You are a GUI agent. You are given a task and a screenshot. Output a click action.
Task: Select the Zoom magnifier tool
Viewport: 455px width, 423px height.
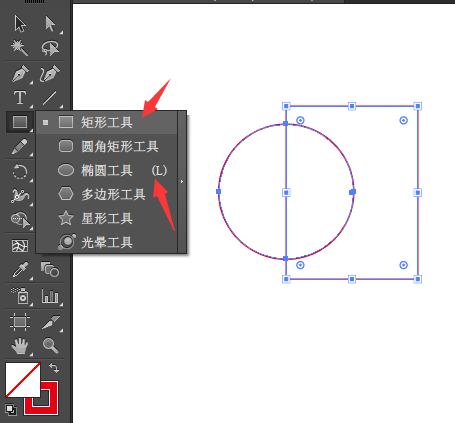(x=50, y=345)
